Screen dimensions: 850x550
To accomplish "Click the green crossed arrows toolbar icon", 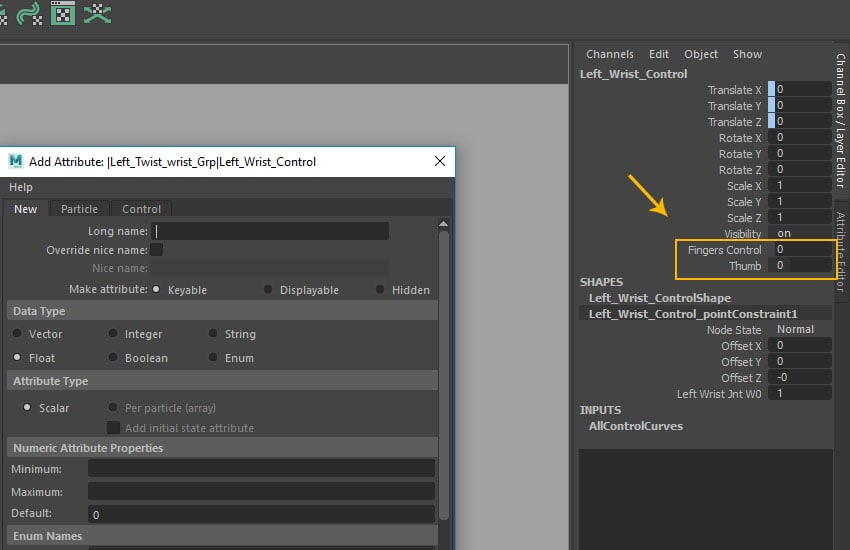I will 97,12.
